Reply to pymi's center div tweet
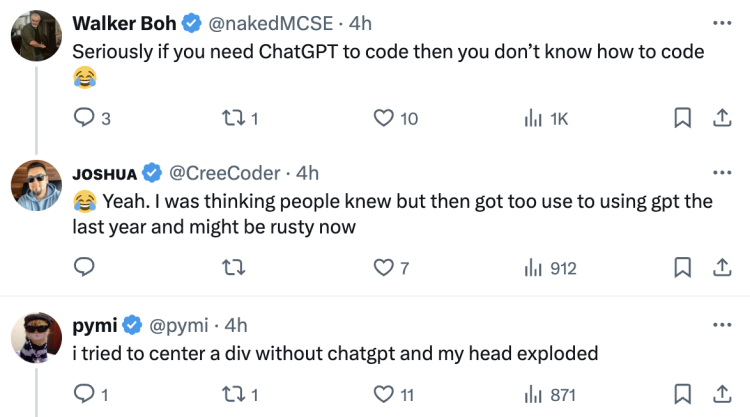This screenshot has height=417, width=750. tap(85, 394)
